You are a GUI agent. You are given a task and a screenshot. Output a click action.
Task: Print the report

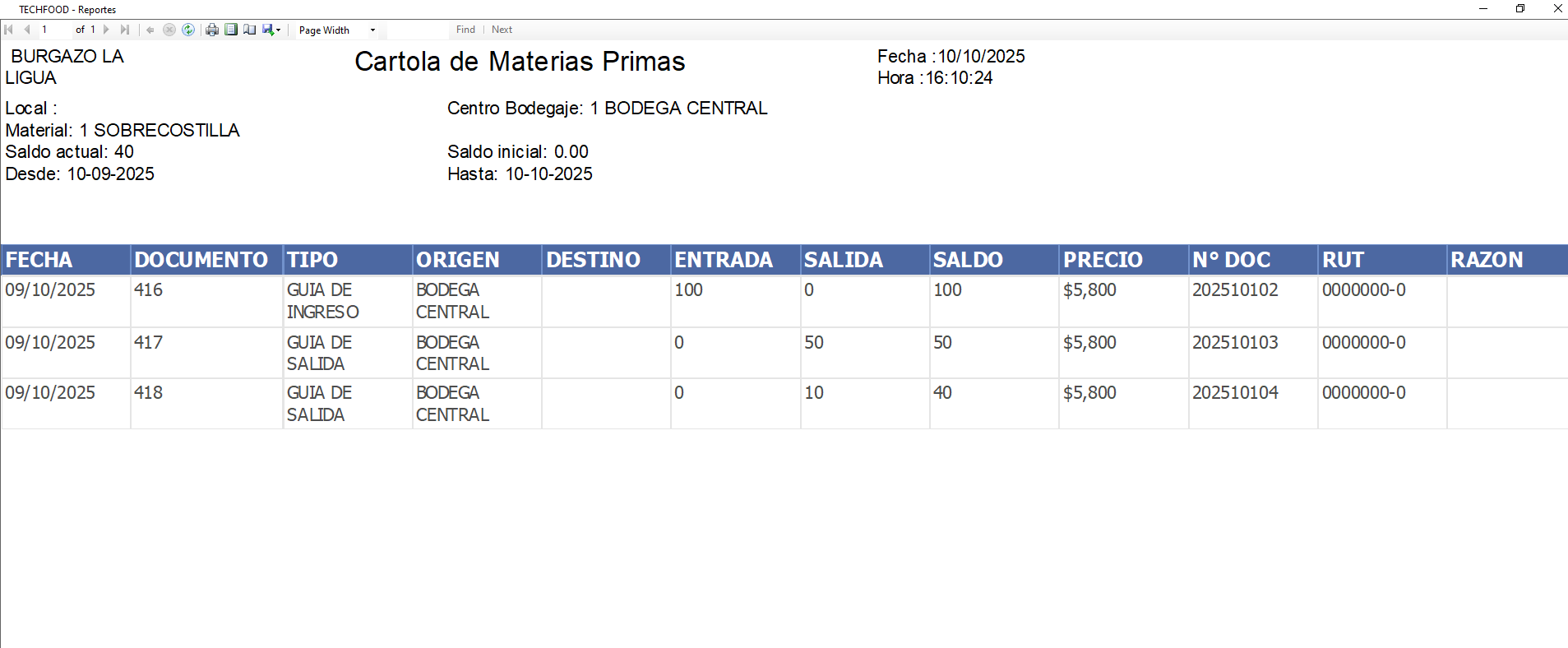point(212,30)
